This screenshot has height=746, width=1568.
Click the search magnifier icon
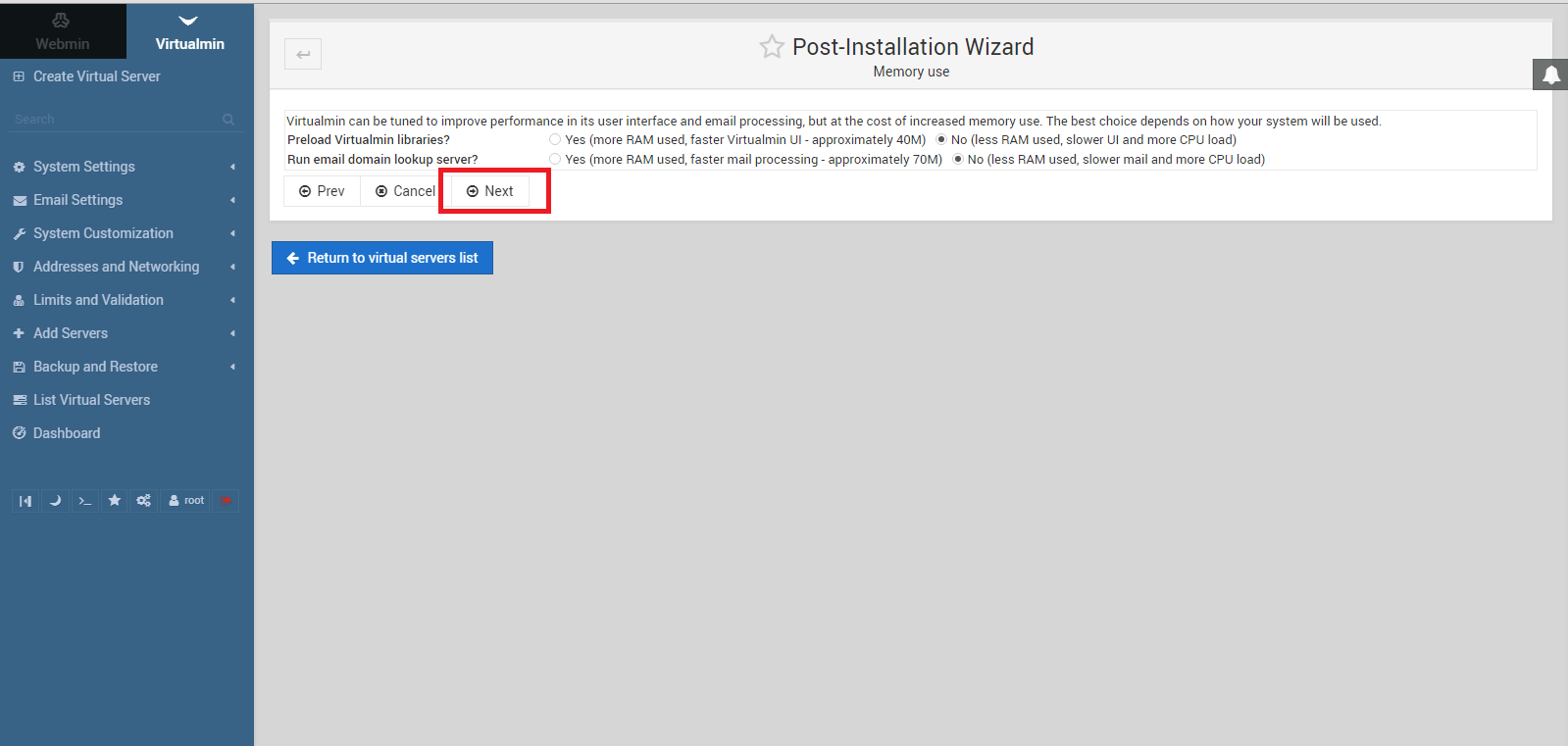click(228, 120)
